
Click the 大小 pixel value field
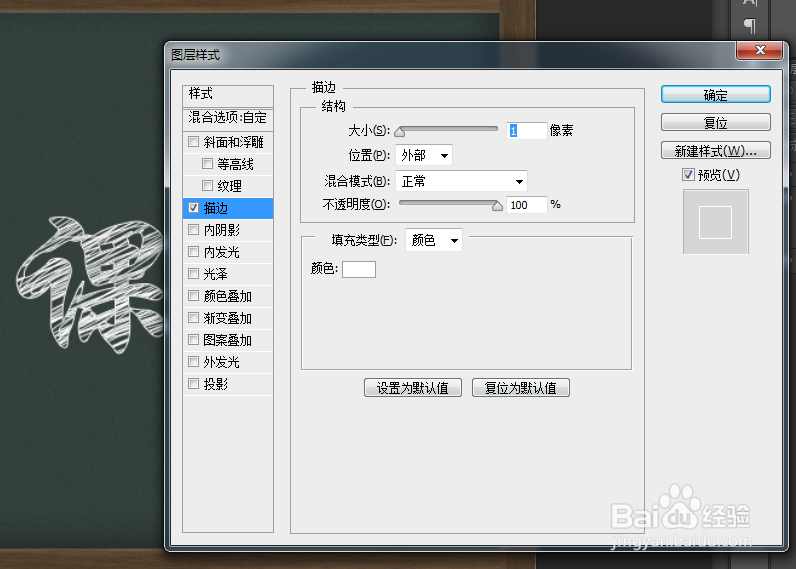527,131
